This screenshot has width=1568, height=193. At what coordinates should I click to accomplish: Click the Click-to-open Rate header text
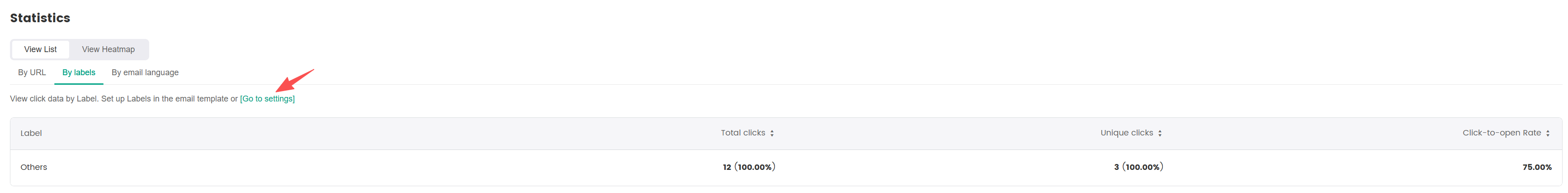pyautogui.click(x=1501, y=133)
